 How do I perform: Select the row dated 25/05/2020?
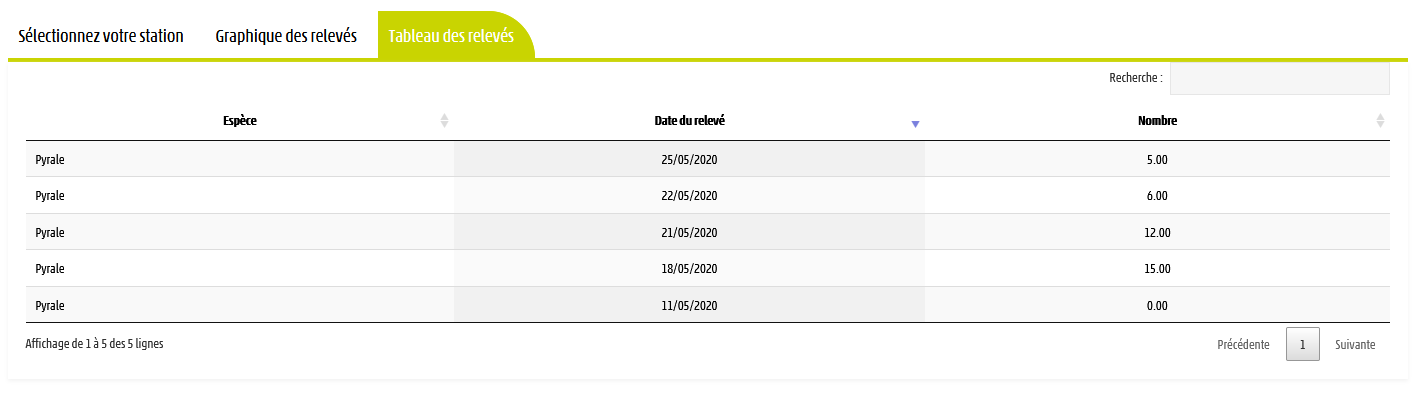click(708, 159)
